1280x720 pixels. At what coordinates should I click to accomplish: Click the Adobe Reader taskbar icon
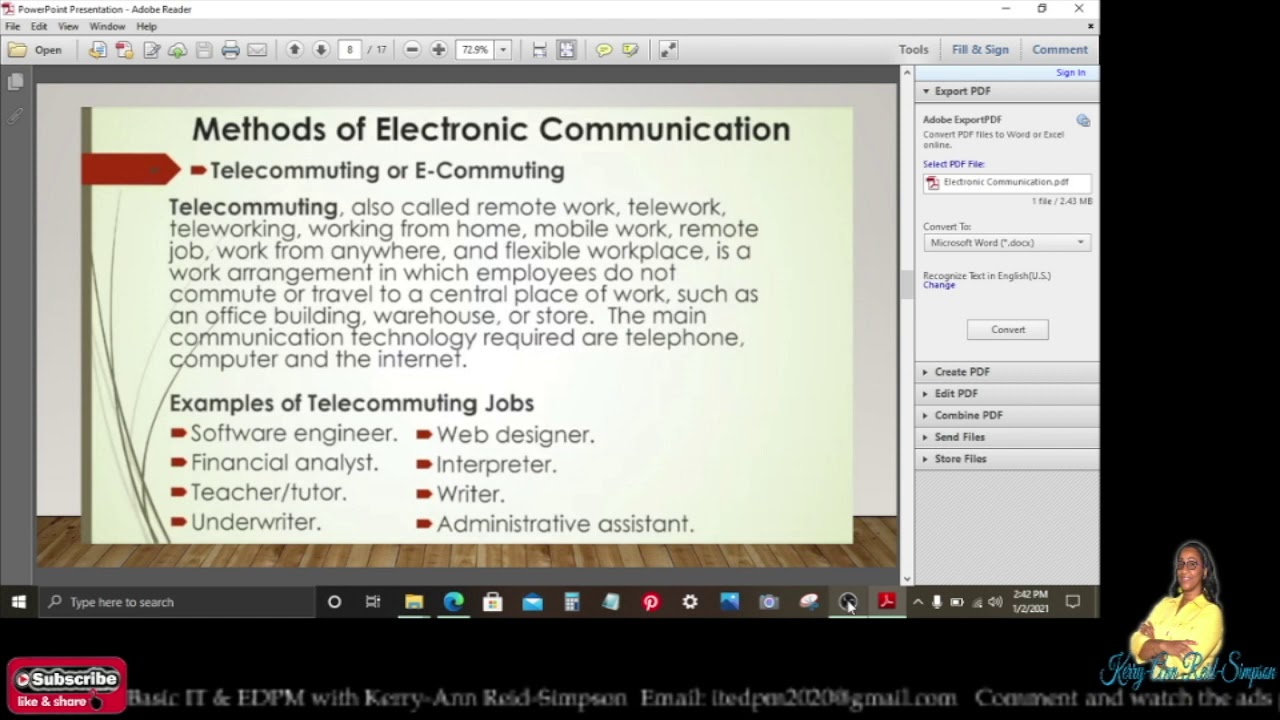[x=886, y=602]
